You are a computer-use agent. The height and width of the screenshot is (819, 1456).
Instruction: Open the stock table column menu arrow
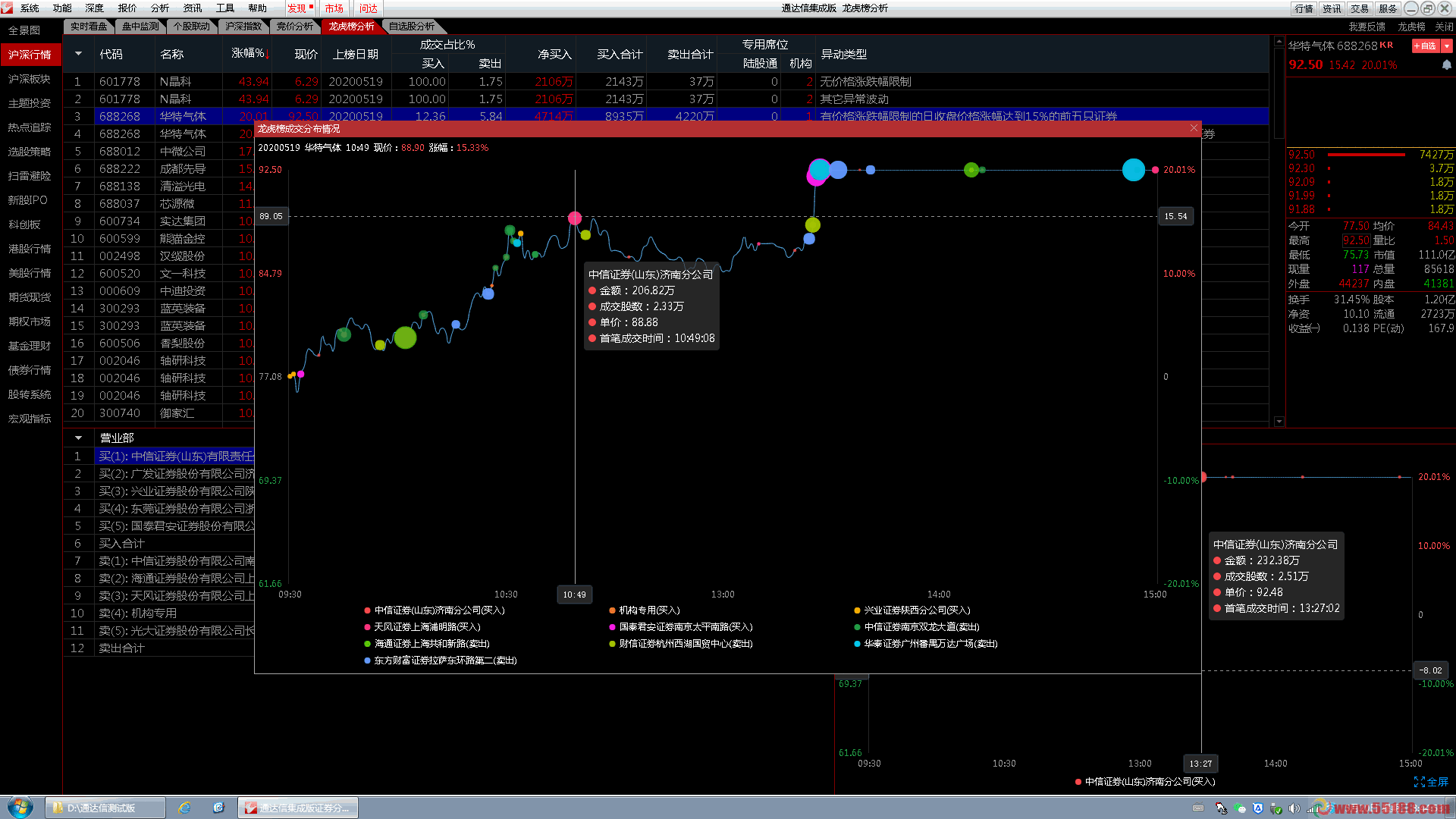coord(78,54)
